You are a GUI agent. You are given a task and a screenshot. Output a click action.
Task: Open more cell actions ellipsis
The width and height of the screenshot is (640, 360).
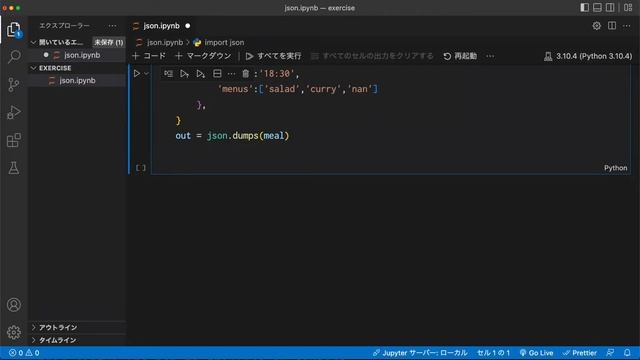pyautogui.click(x=231, y=73)
